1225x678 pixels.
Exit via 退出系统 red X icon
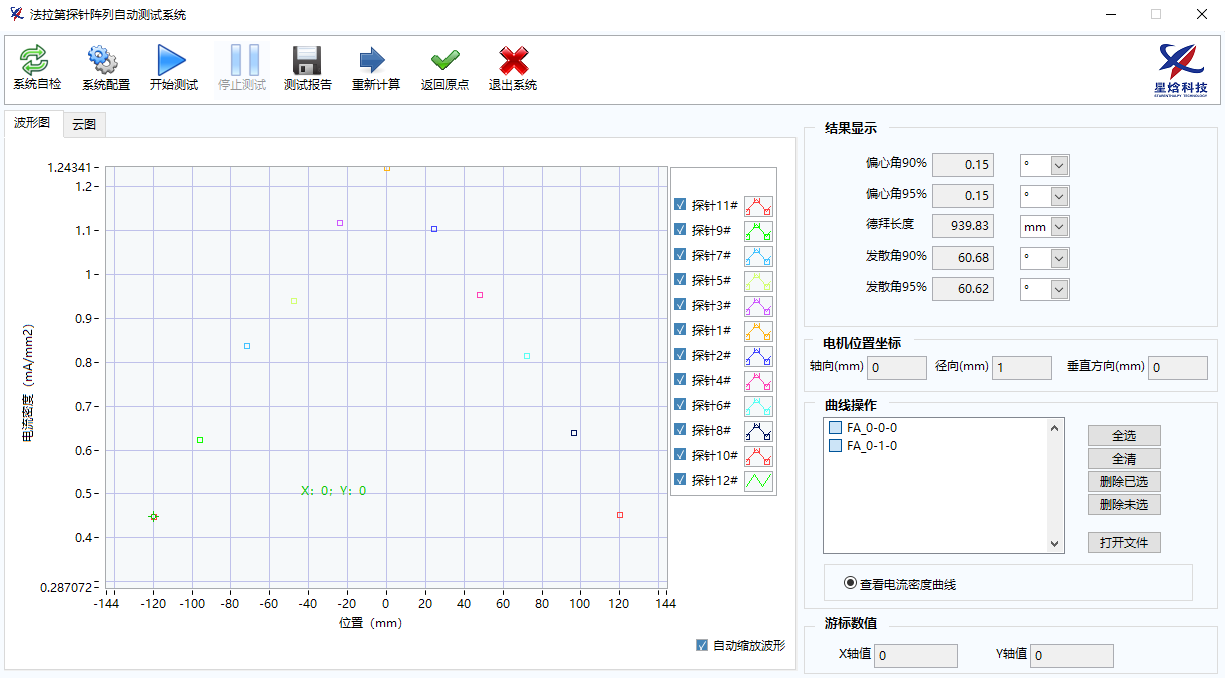pos(513,62)
